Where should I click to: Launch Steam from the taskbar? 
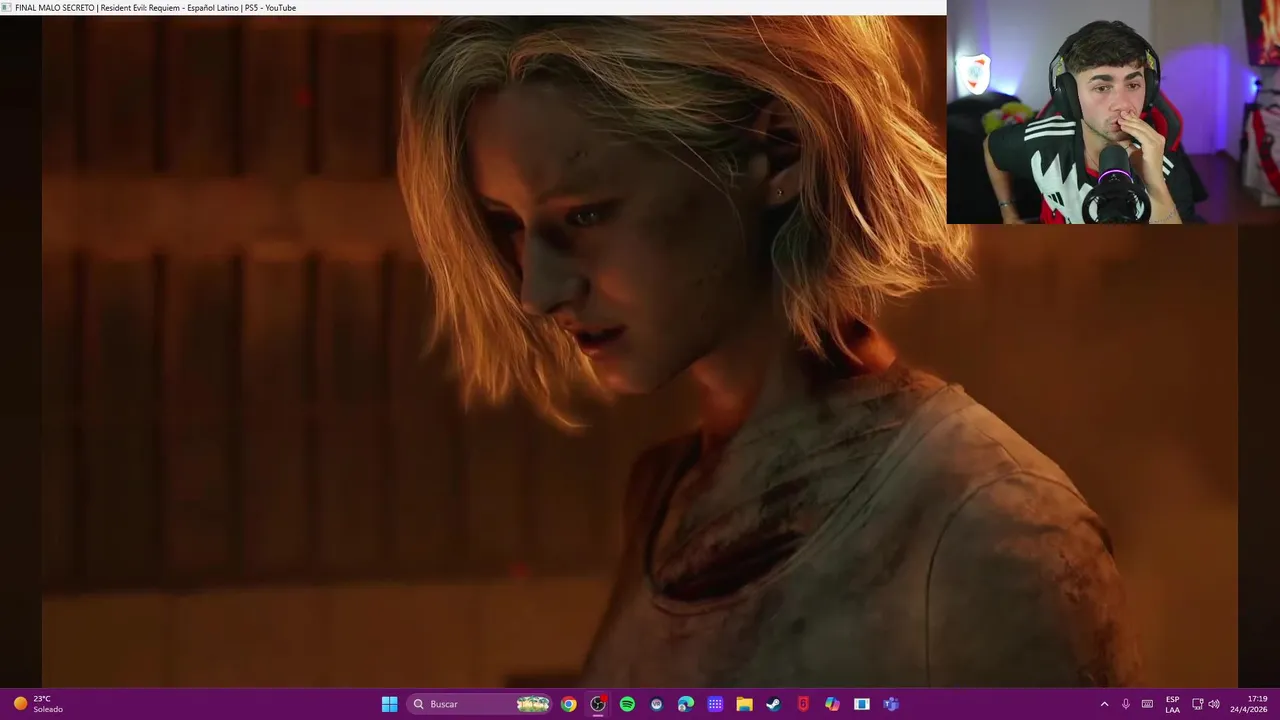[773, 704]
